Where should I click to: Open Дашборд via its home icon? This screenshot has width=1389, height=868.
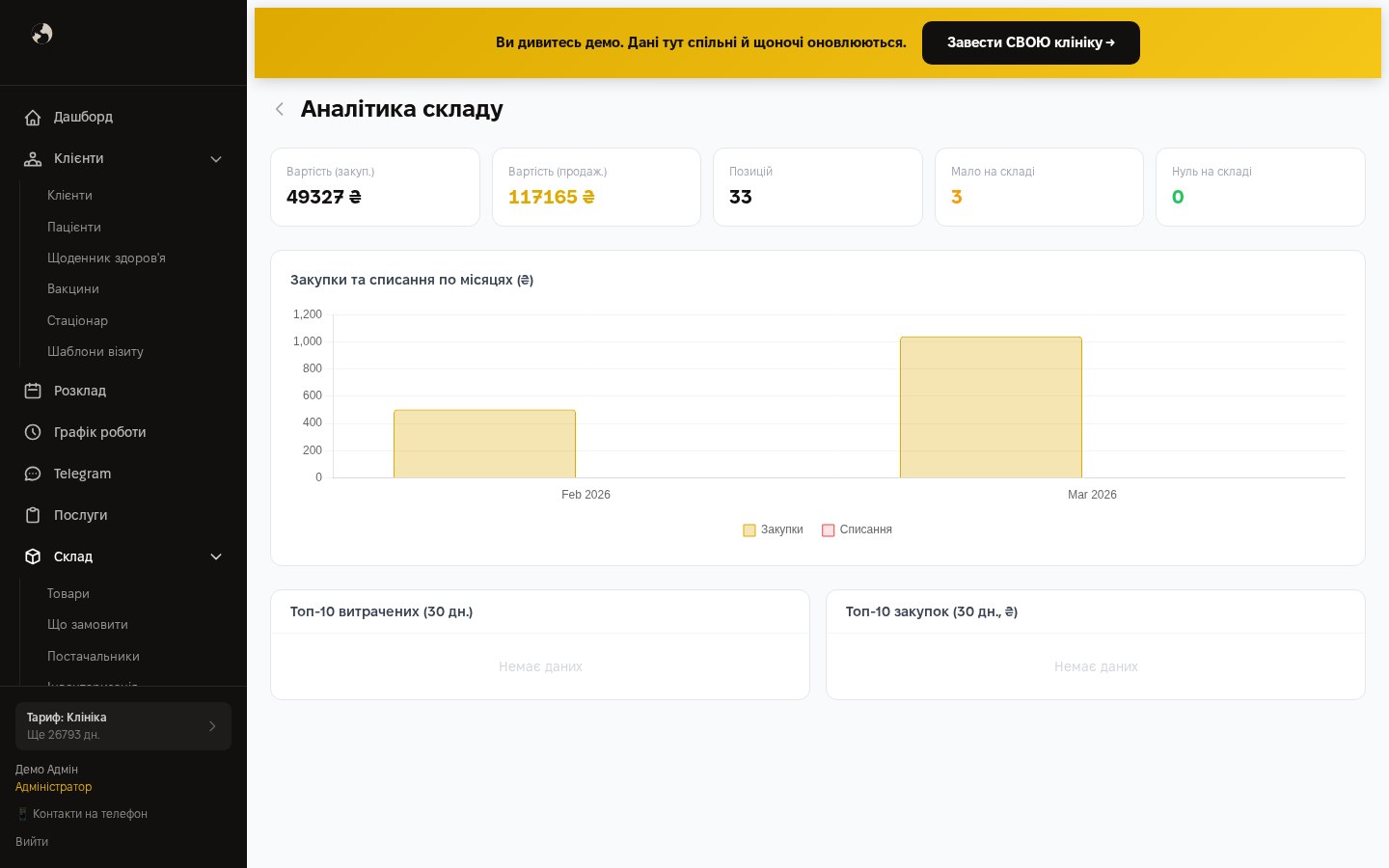[x=33, y=117]
